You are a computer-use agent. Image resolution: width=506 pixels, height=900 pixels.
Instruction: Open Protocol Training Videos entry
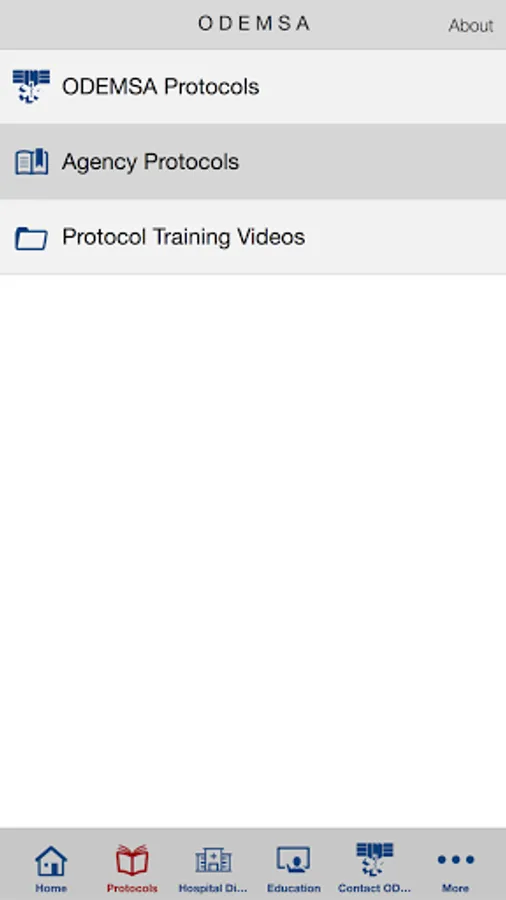253,236
